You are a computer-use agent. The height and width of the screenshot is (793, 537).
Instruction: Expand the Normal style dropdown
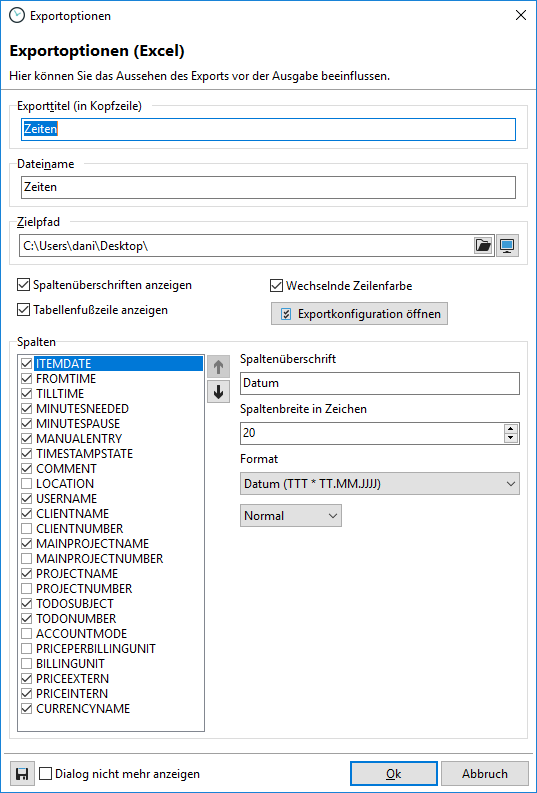(x=291, y=515)
